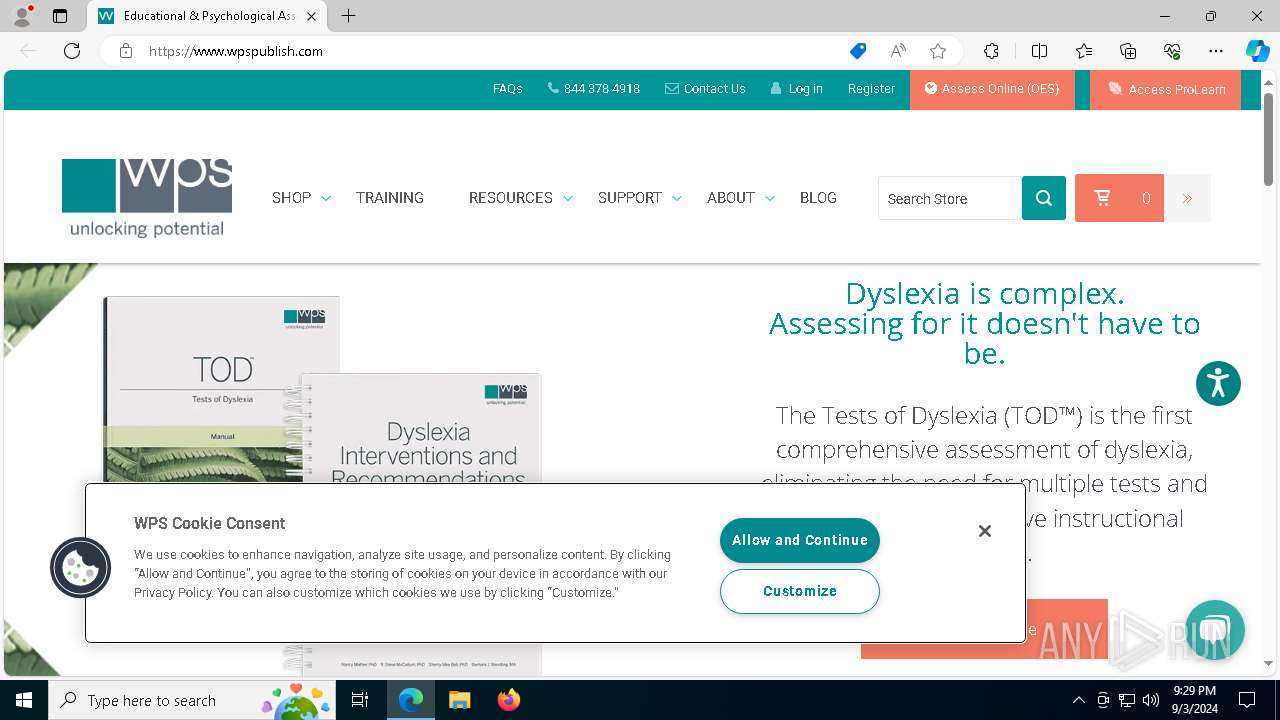Open the Collections icon
This screenshot has height=720, width=1280.
coord(1128,51)
